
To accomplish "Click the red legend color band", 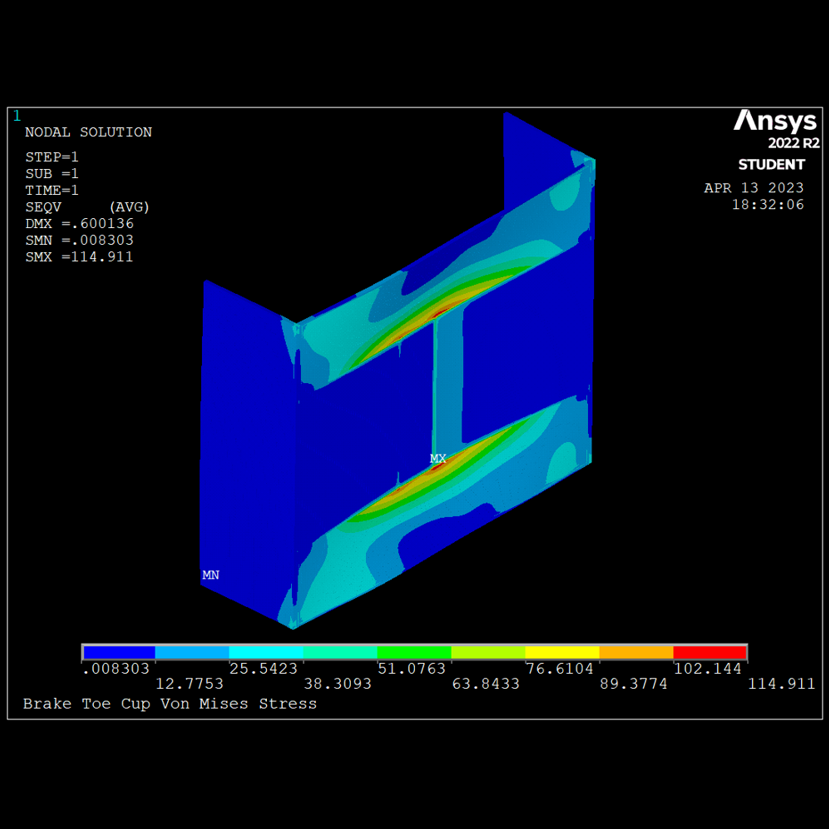I will [x=710, y=652].
